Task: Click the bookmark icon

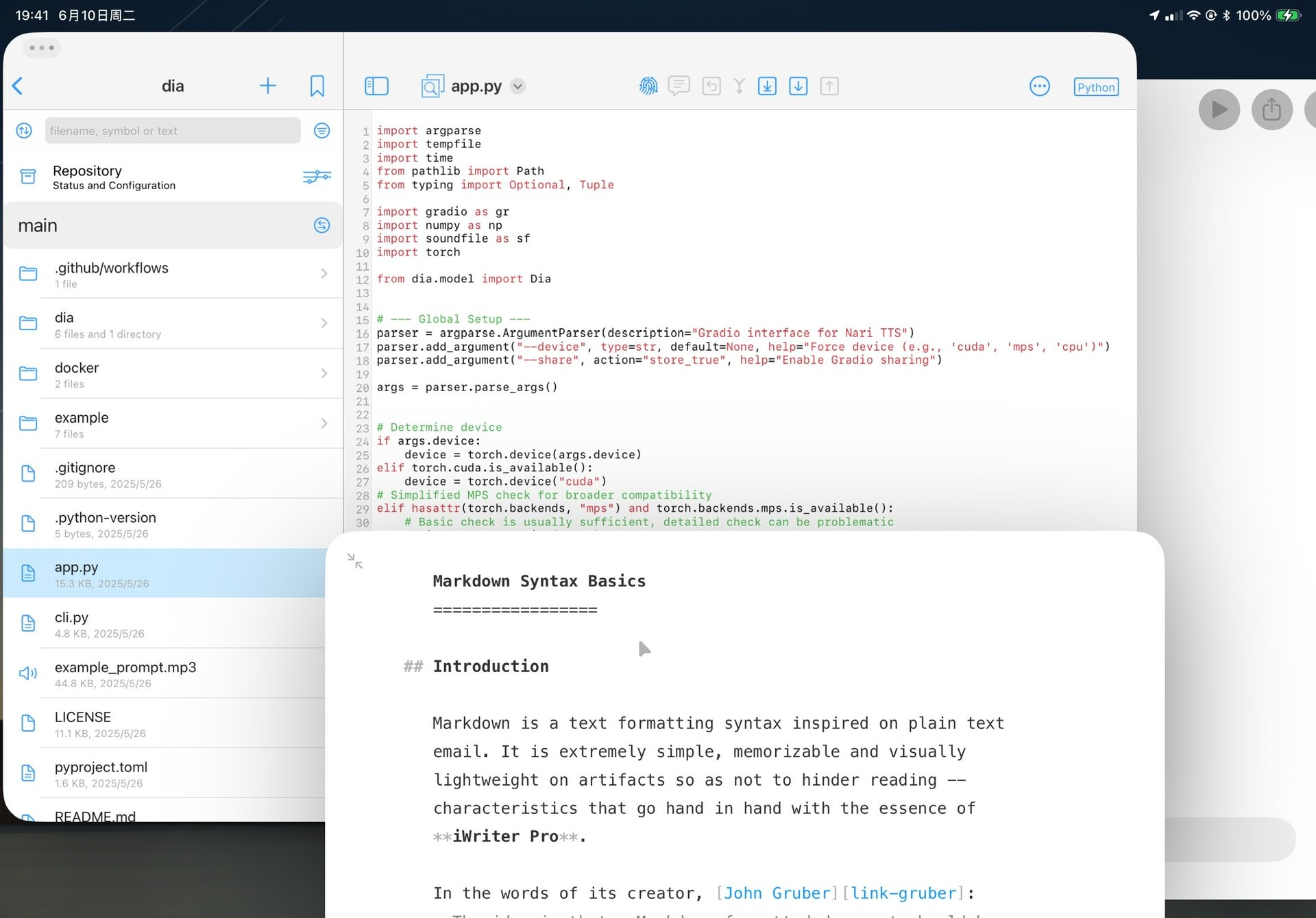Action: tap(317, 86)
